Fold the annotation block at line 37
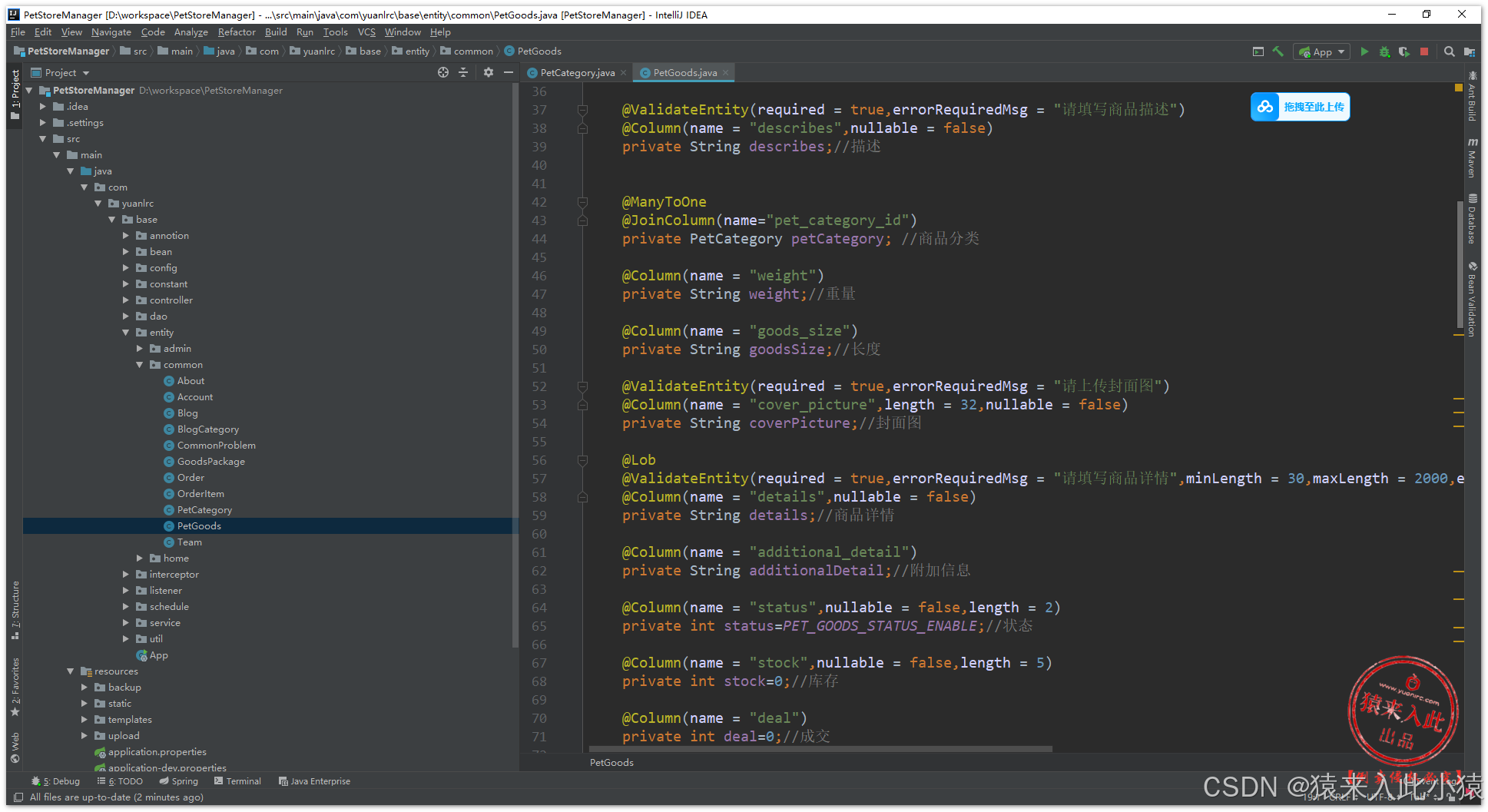The width and height of the screenshot is (1488, 812). (x=582, y=110)
